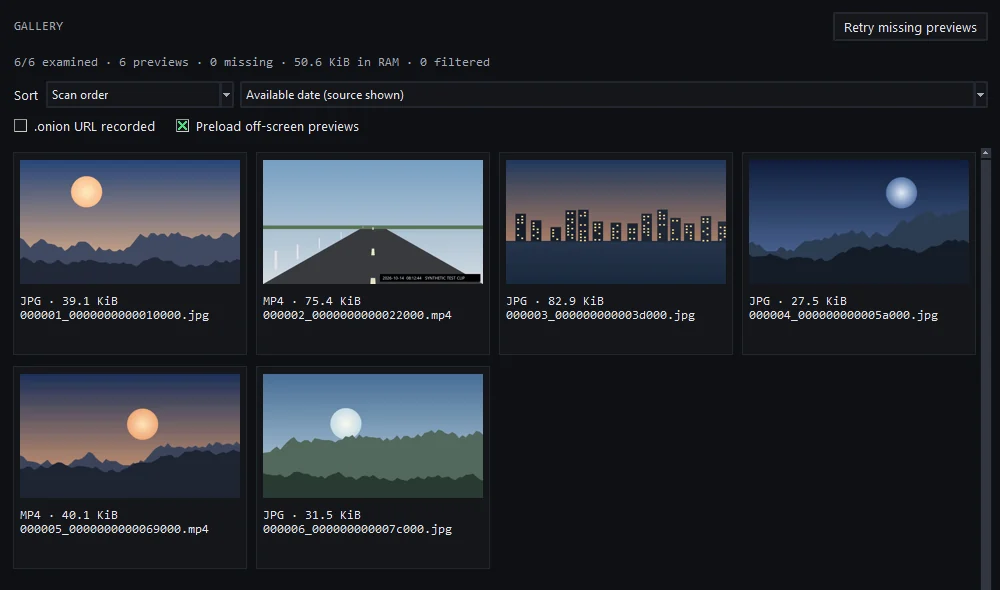Viewport: 1000px width, 590px height.
Task: Select the city skyline thumbnail 000003
Action: click(616, 222)
